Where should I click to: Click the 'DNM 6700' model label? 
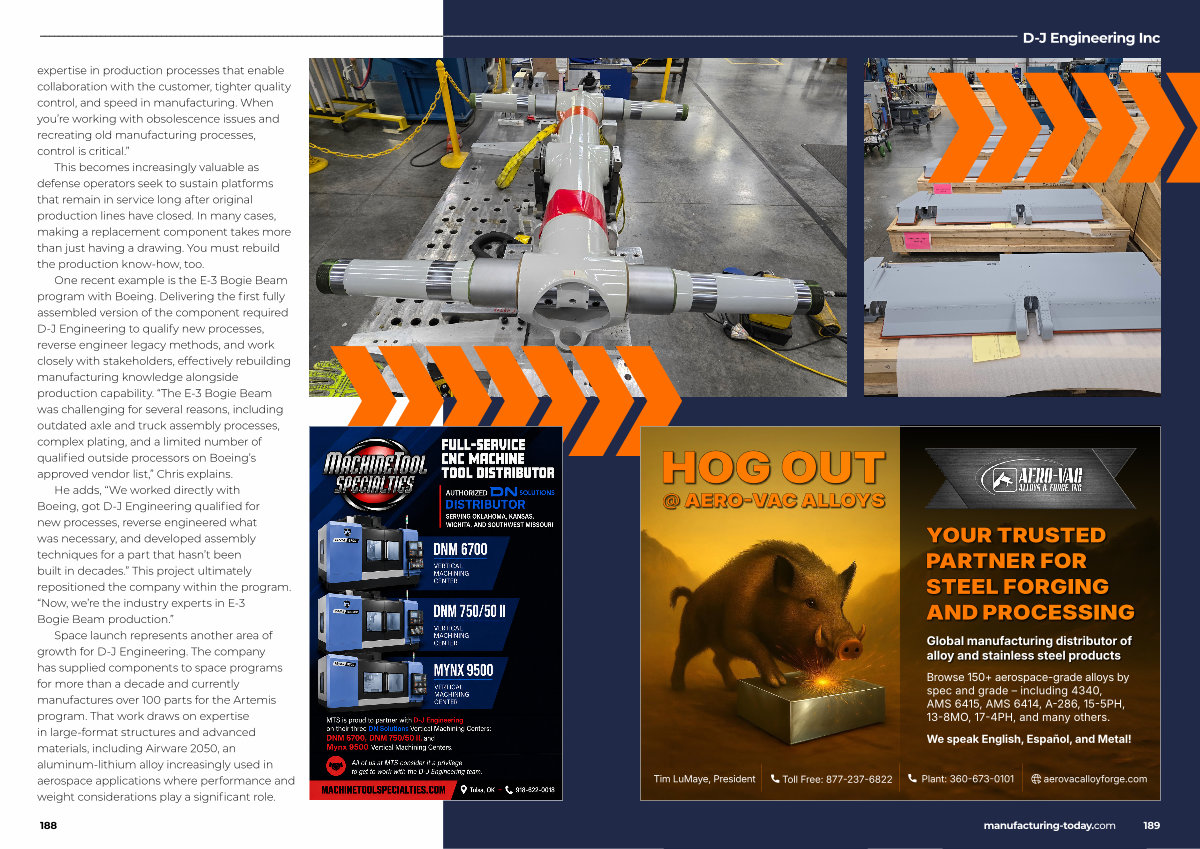click(x=460, y=549)
